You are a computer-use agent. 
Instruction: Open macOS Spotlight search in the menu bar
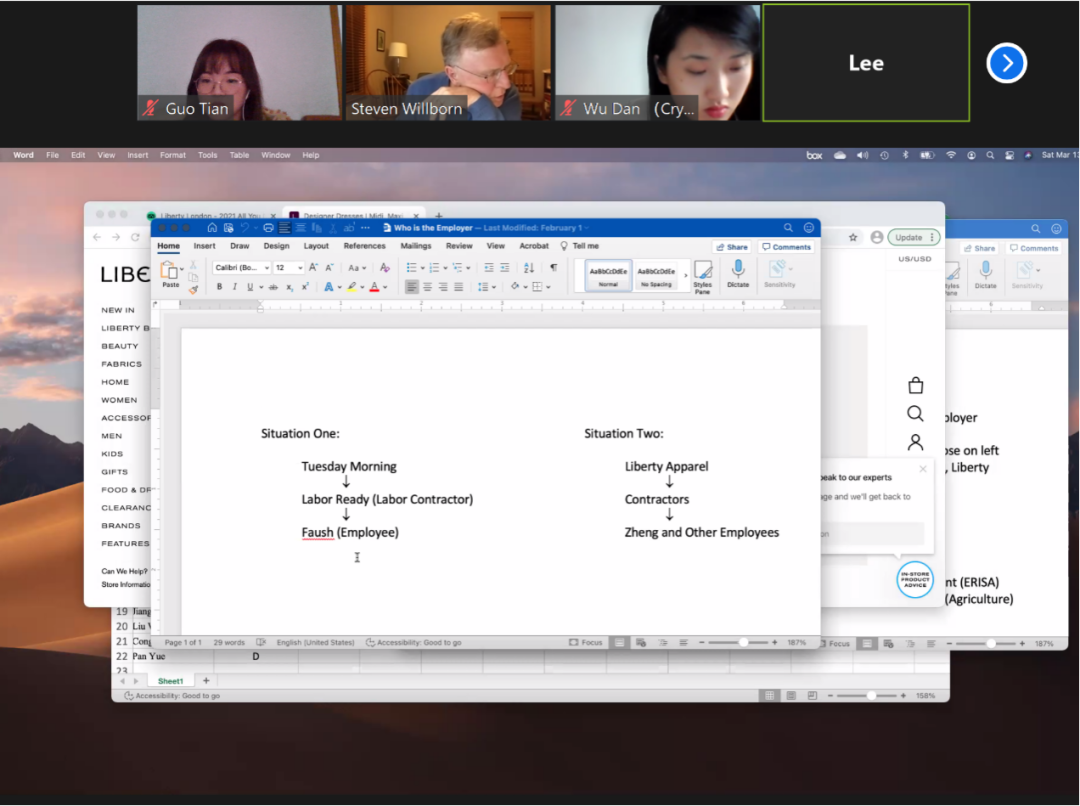[x=990, y=156]
